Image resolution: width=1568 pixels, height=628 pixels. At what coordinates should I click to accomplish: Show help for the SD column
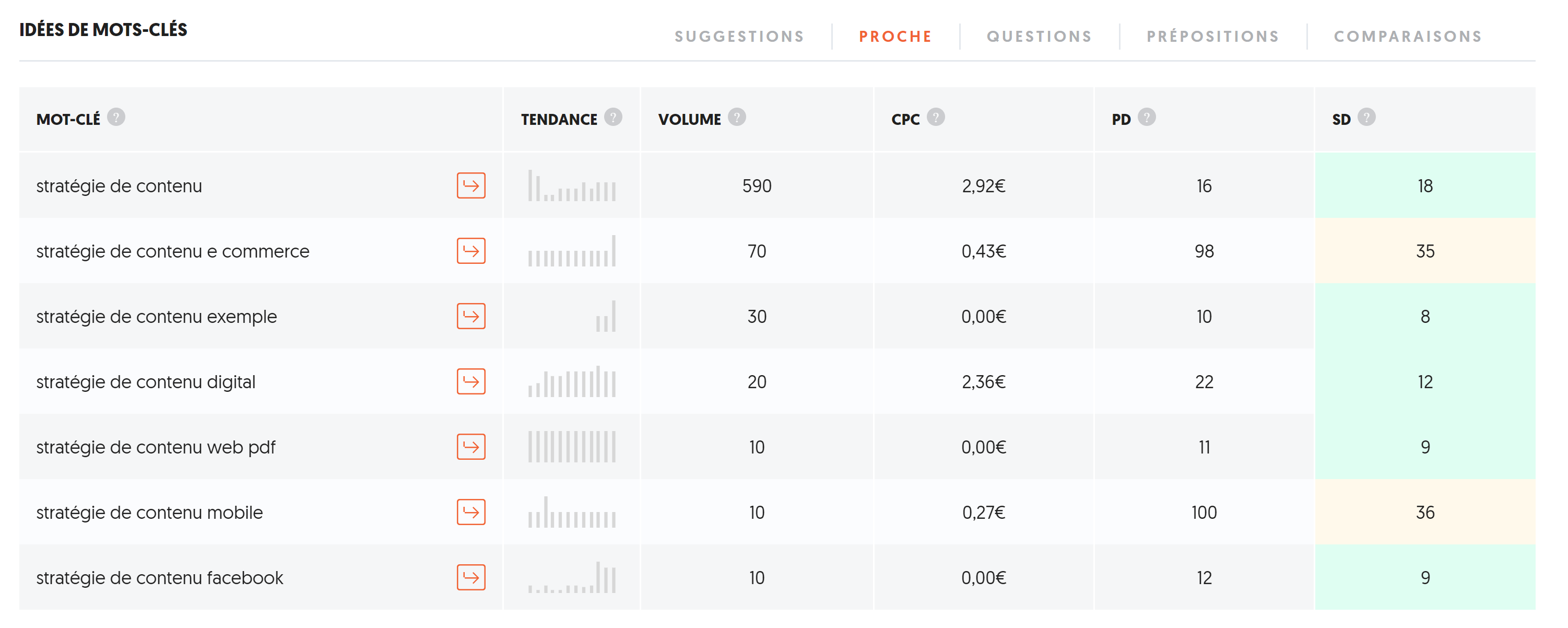coord(1366,117)
